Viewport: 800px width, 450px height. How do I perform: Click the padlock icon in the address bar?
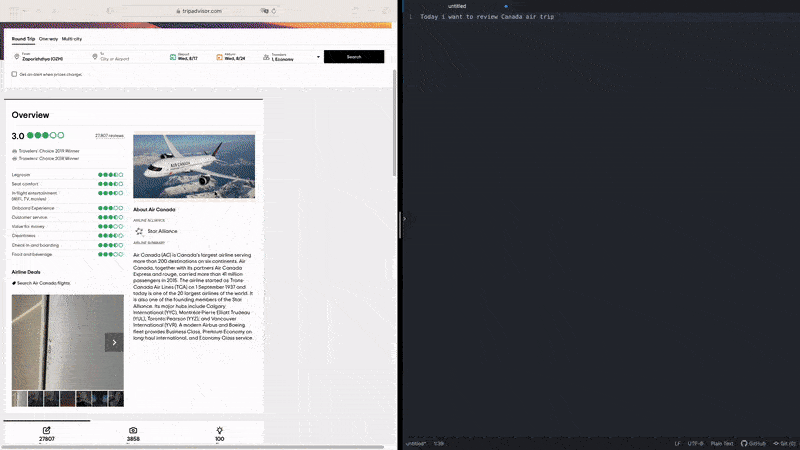pos(178,11)
